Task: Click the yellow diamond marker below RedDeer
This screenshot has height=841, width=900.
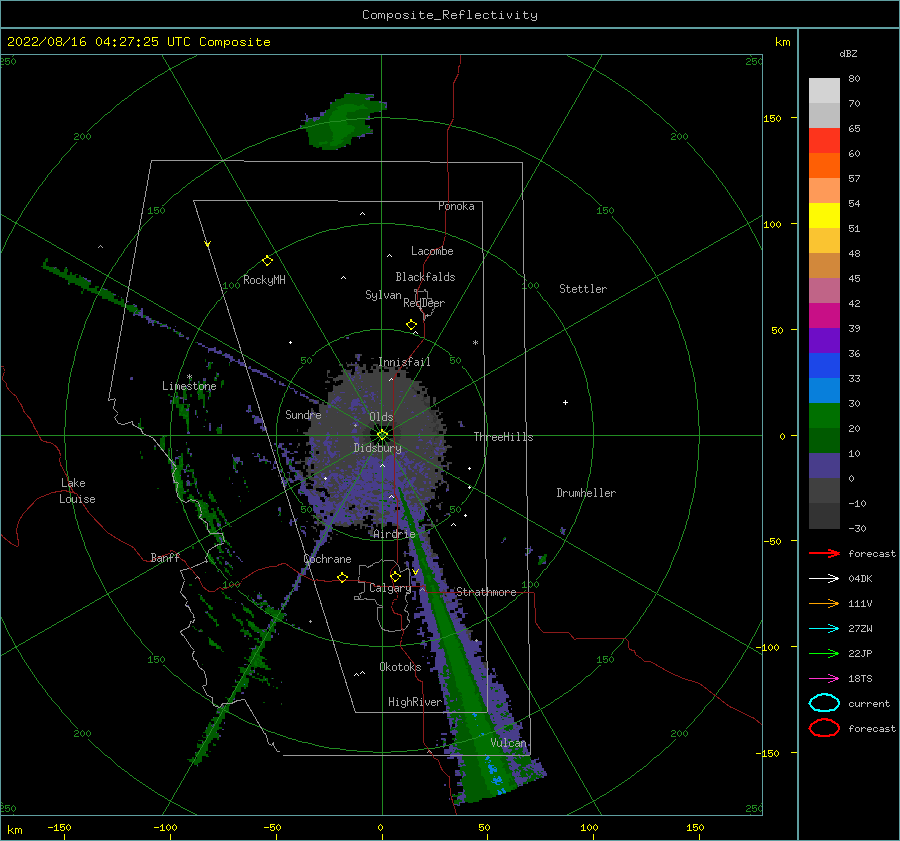Action: point(411,325)
